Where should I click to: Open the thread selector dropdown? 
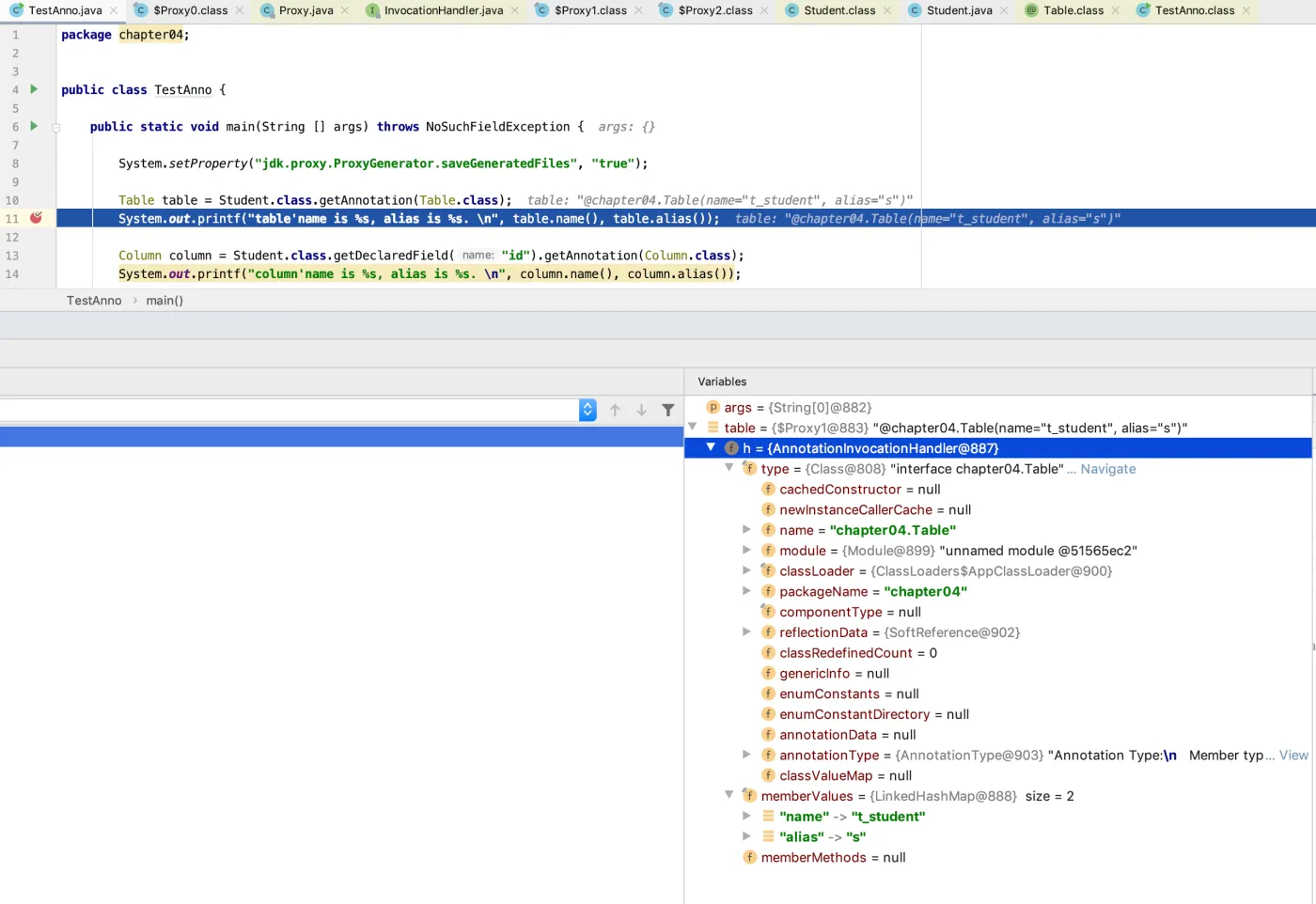[x=587, y=410]
